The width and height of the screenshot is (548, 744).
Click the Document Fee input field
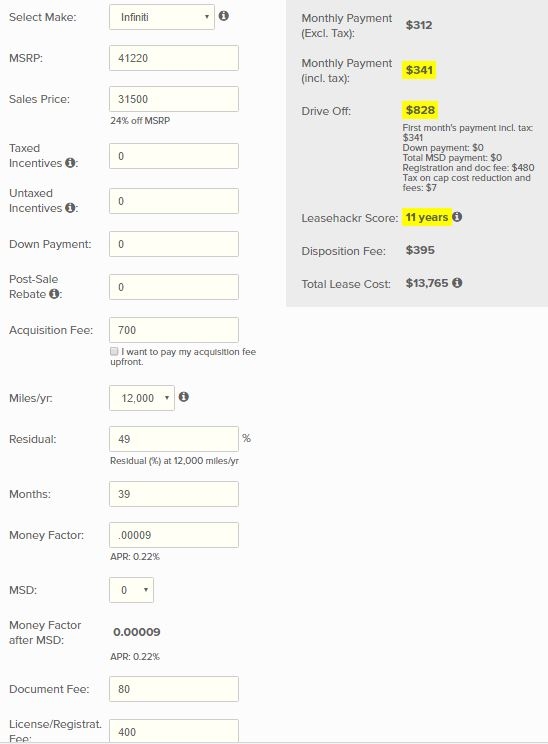(174, 689)
